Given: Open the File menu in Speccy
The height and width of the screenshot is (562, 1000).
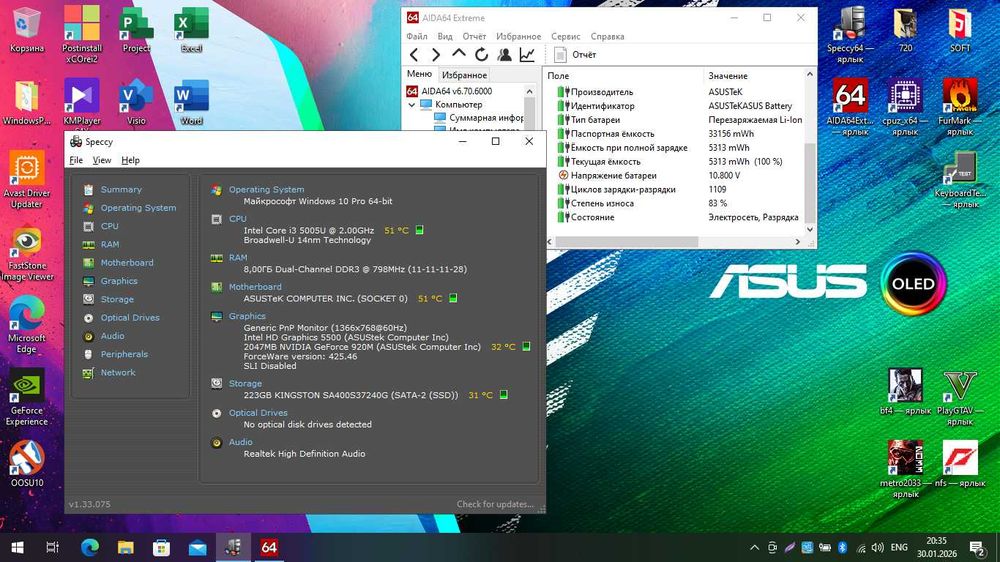Looking at the screenshot, I should [76, 160].
